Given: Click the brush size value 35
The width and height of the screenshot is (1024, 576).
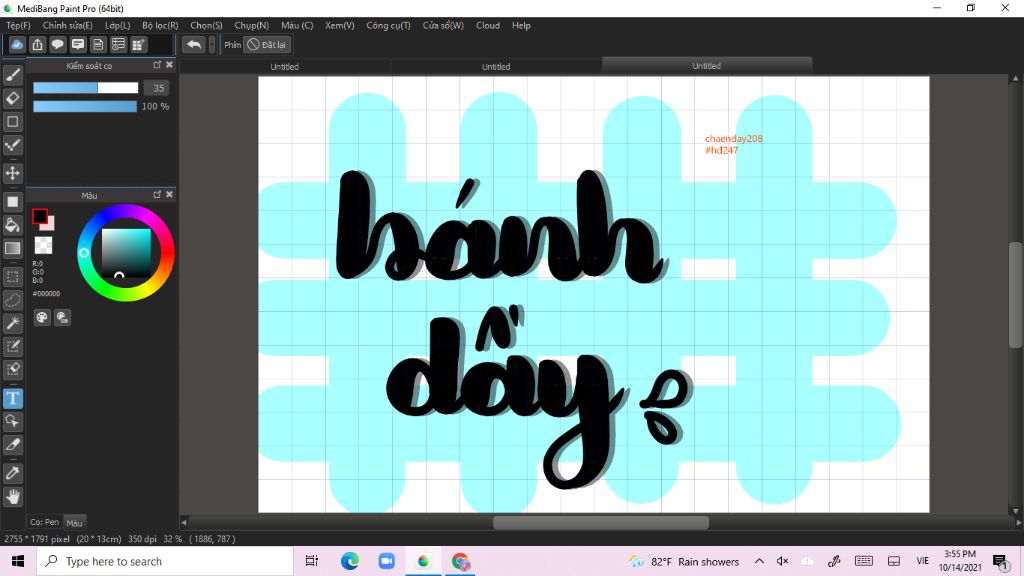Looking at the screenshot, I should [158, 88].
